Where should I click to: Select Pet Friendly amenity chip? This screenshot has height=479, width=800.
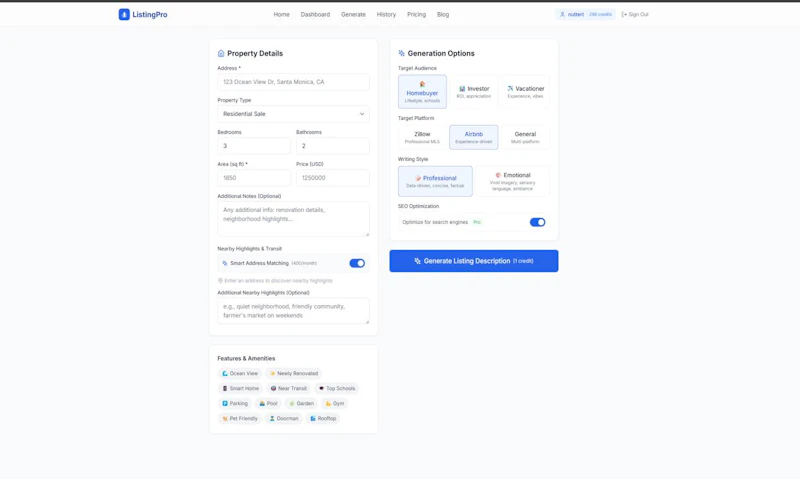point(239,418)
